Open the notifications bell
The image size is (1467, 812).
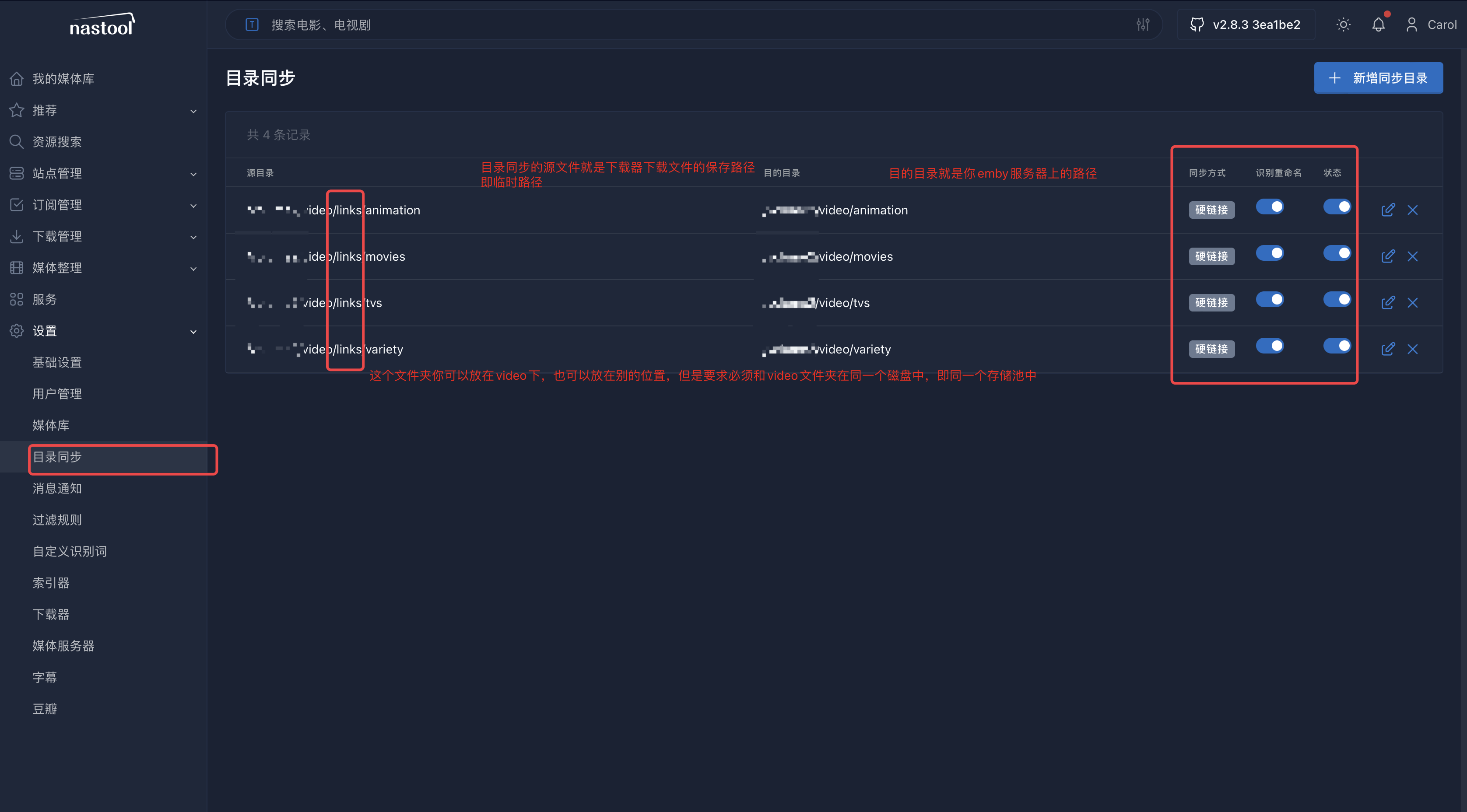point(1378,24)
